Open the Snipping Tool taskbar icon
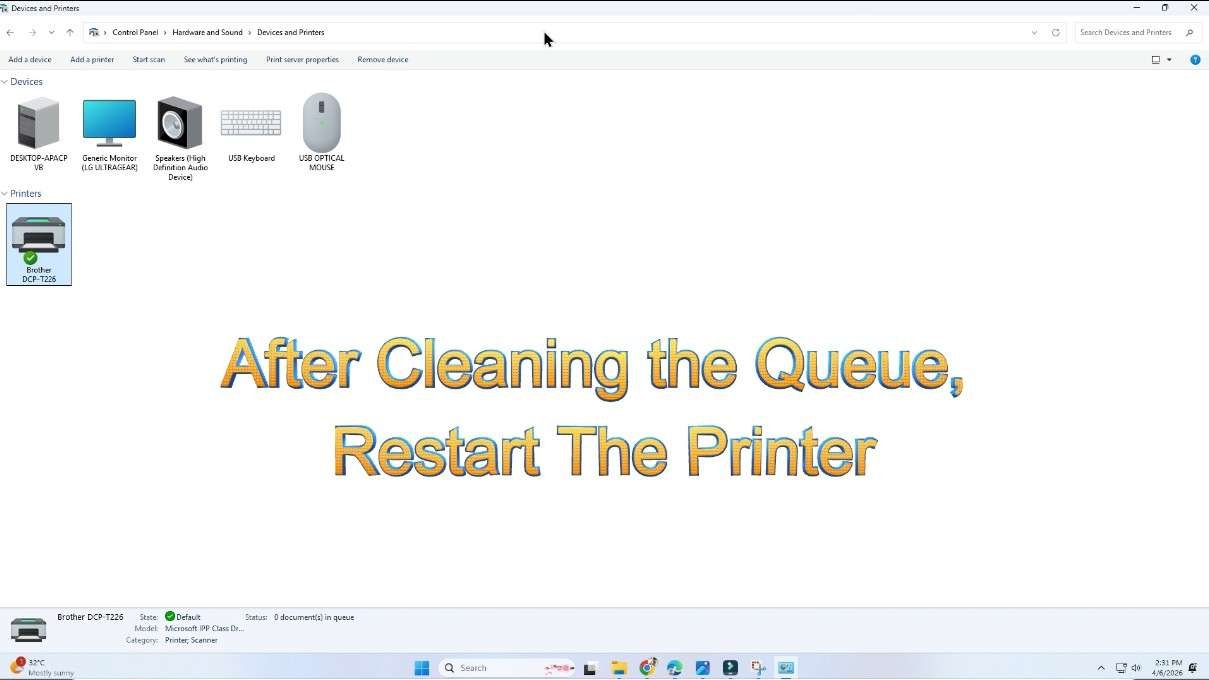This screenshot has width=1209, height=680. pyautogui.click(x=758, y=668)
